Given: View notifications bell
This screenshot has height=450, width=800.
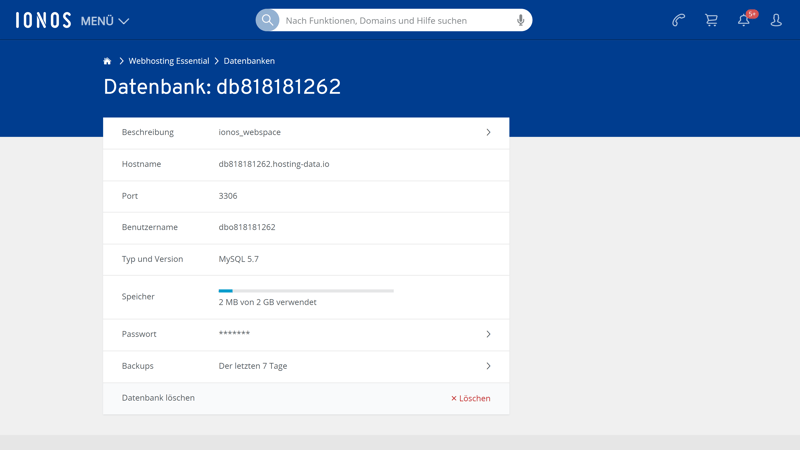Looking at the screenshot, I should 744,20.
